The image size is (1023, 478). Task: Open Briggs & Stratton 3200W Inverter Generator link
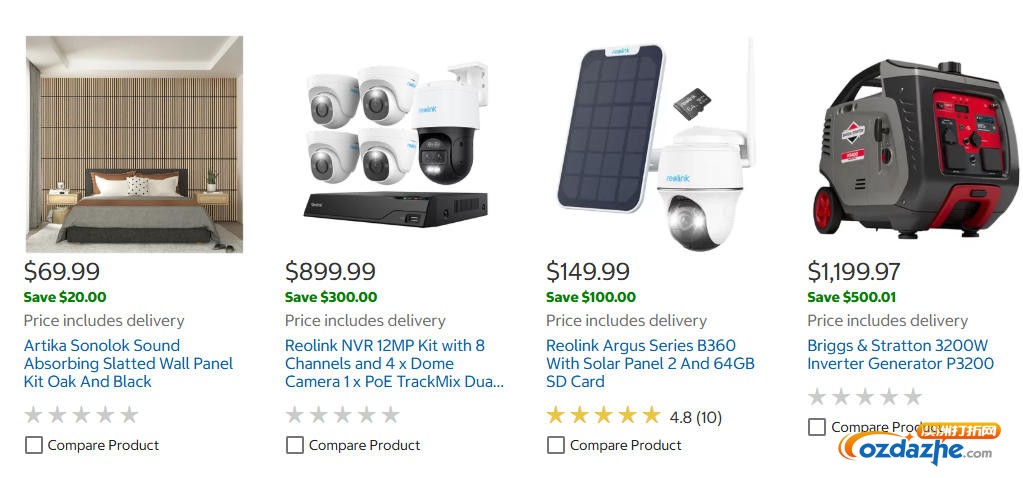(900, 354)
